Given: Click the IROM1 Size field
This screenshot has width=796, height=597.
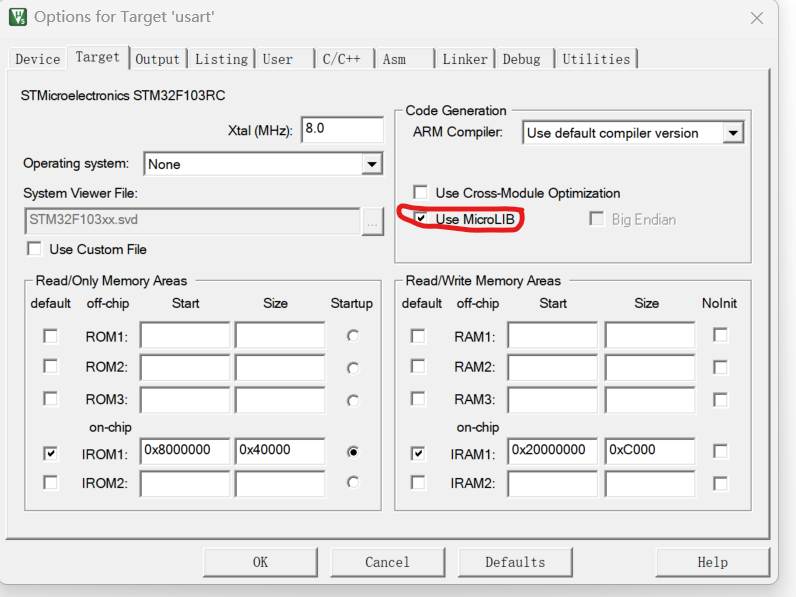Looking at the screenshot, I should tap(280, 451).
